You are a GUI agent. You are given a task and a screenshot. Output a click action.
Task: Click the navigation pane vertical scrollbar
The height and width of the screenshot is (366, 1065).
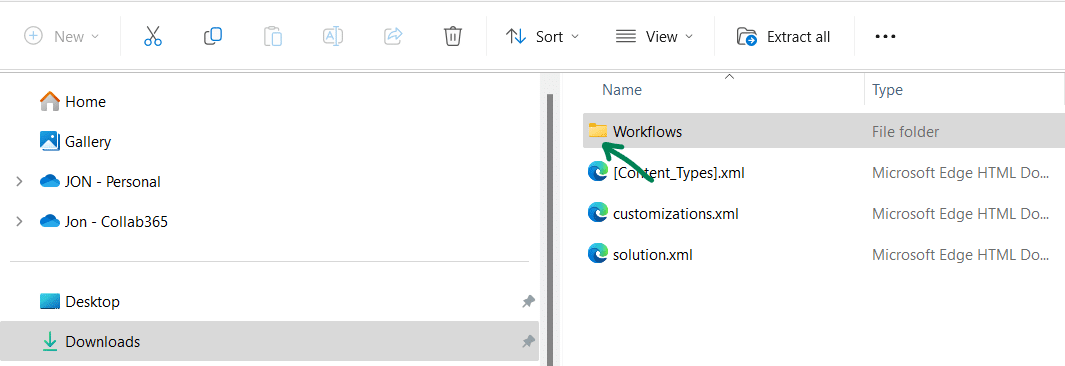(x=549, y=230)
